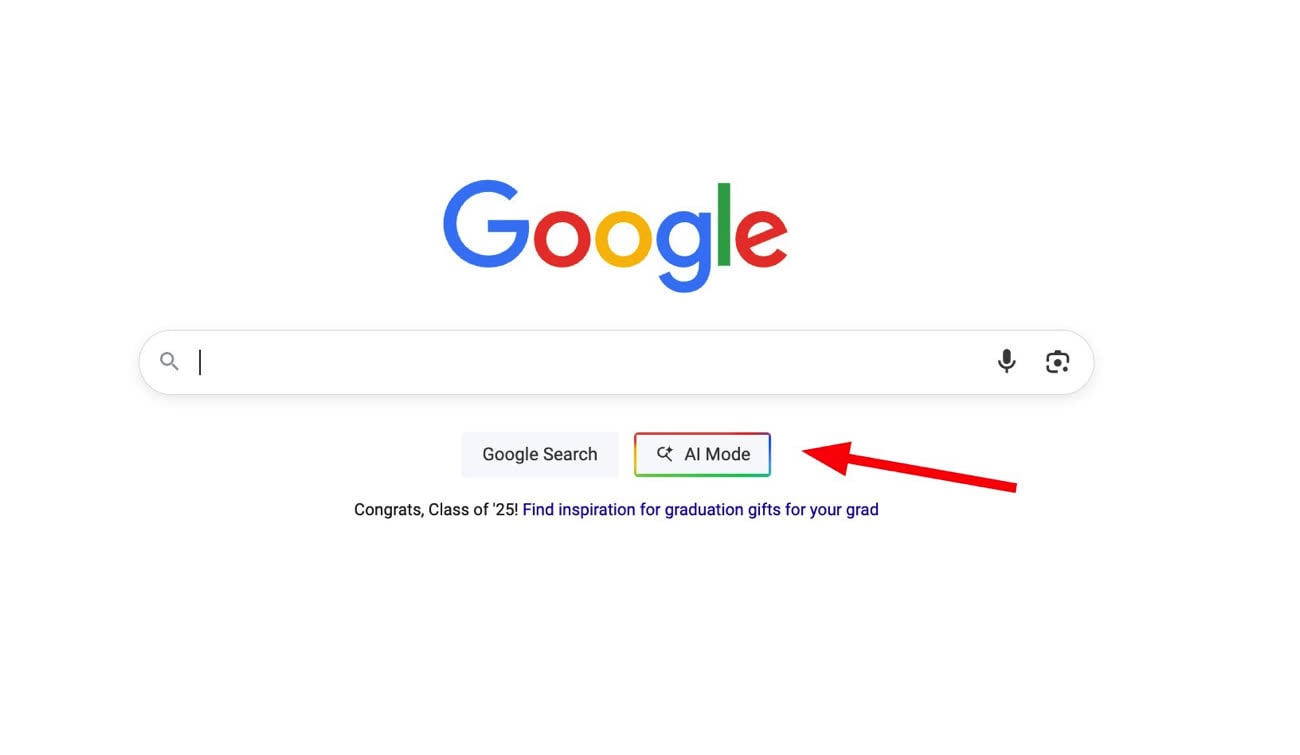The image size is (1300, 755).
Task: Click the red letter e ending the logo
Action: pos(761,237)
